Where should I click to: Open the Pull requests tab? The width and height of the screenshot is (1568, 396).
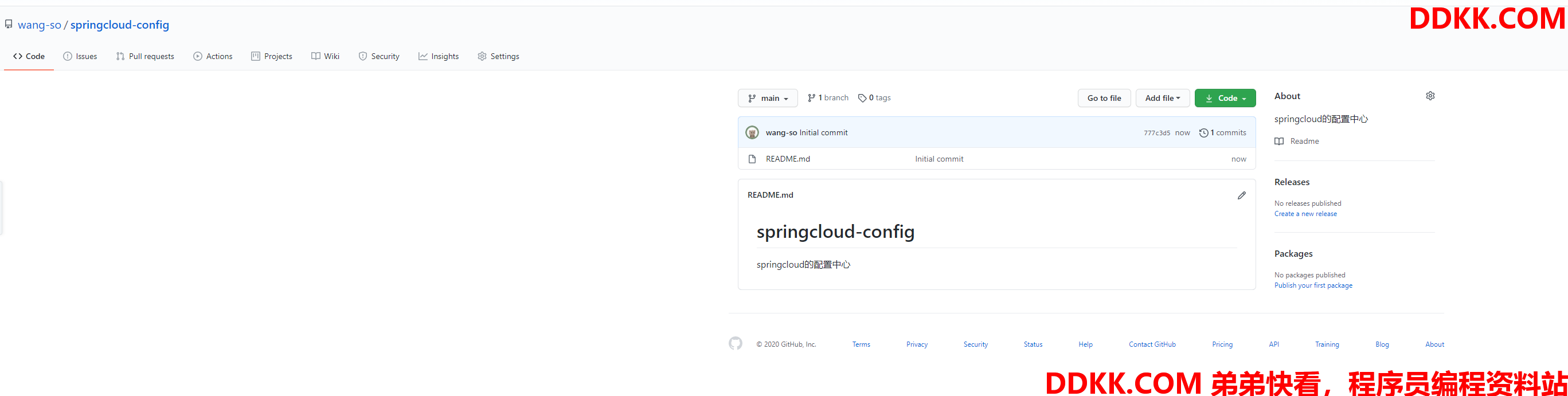[145, 56]
